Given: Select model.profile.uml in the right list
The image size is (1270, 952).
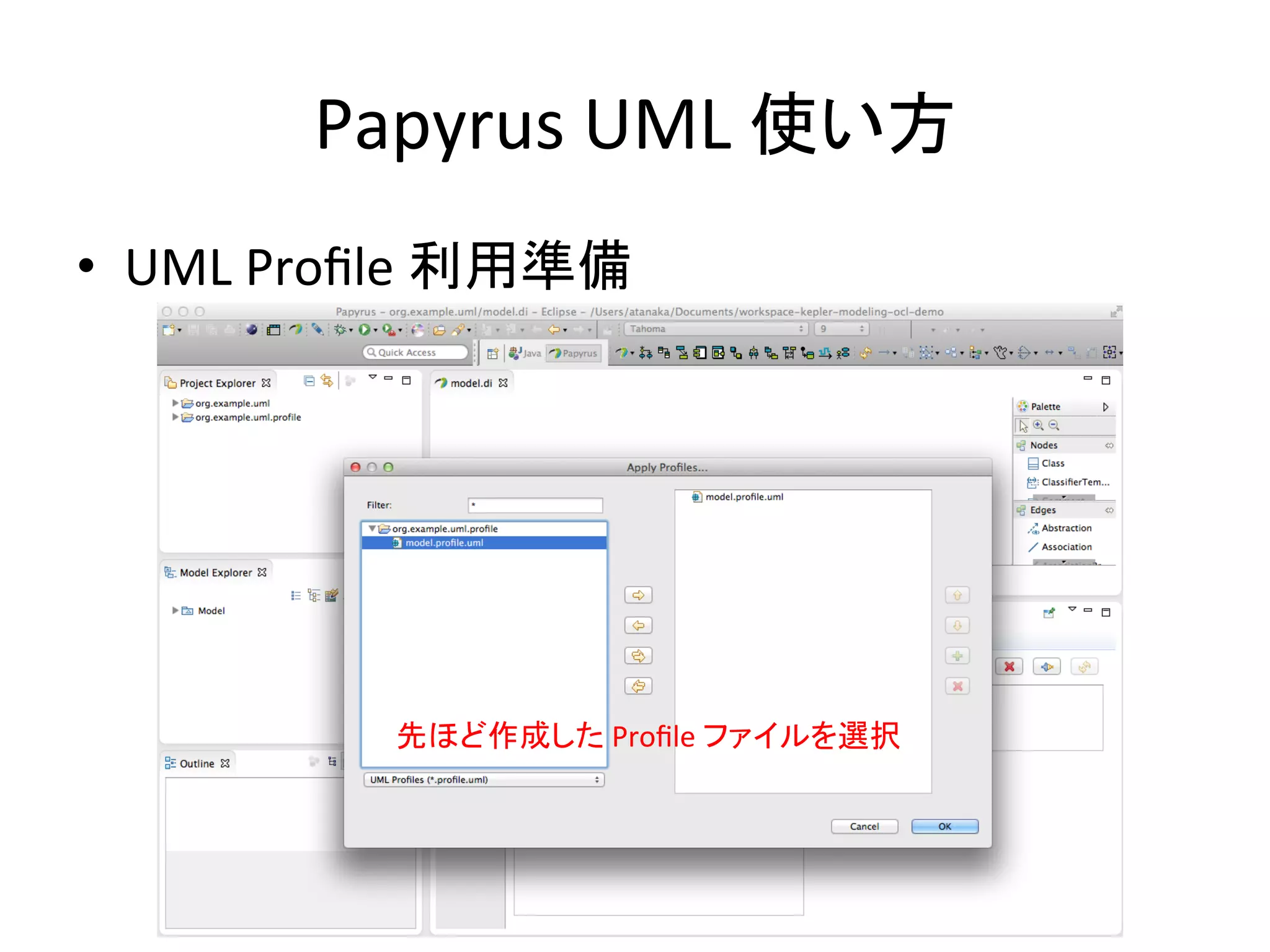Looking at the screenshot, I should coord(738,497).
